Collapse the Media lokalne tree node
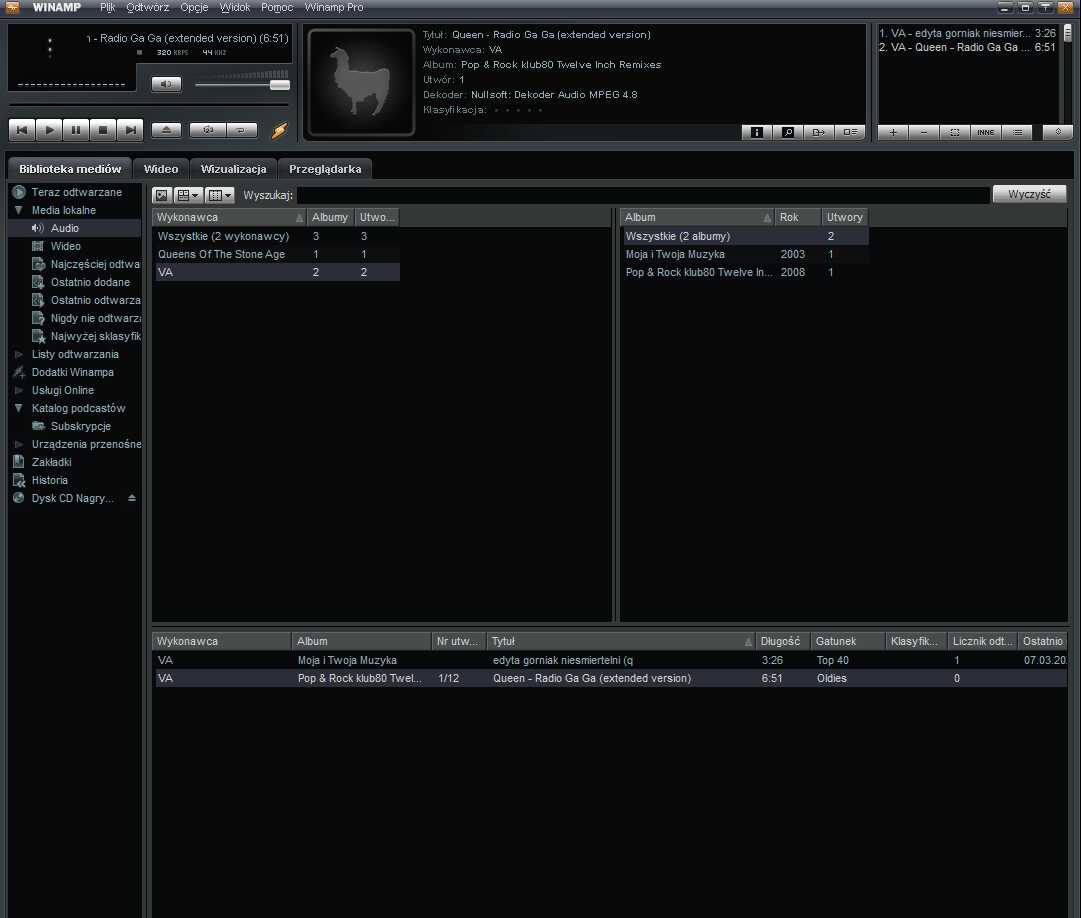This screenshot has height=918, width=1081. pos(19,210)
